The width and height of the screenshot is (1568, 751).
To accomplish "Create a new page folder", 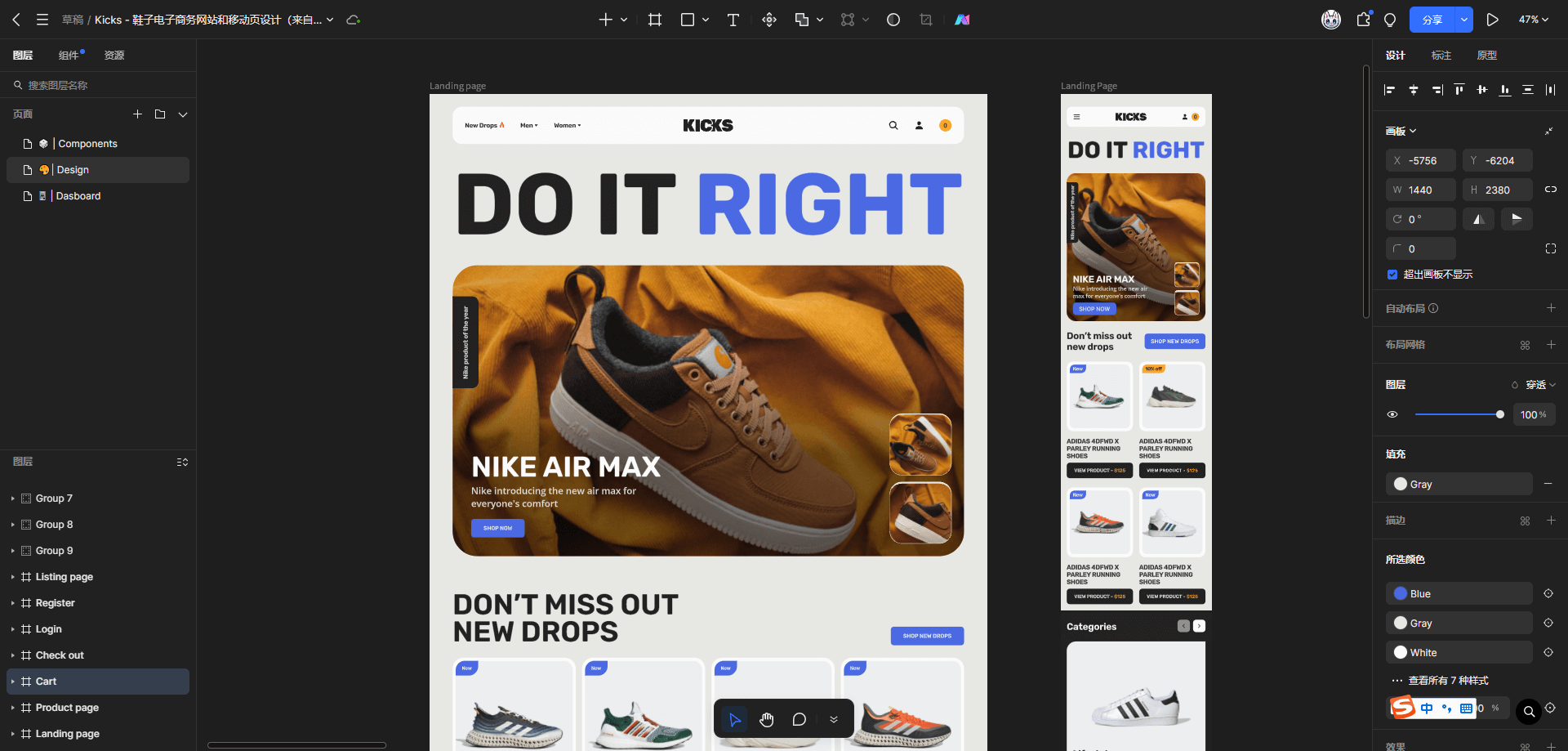I will [160, 114].
